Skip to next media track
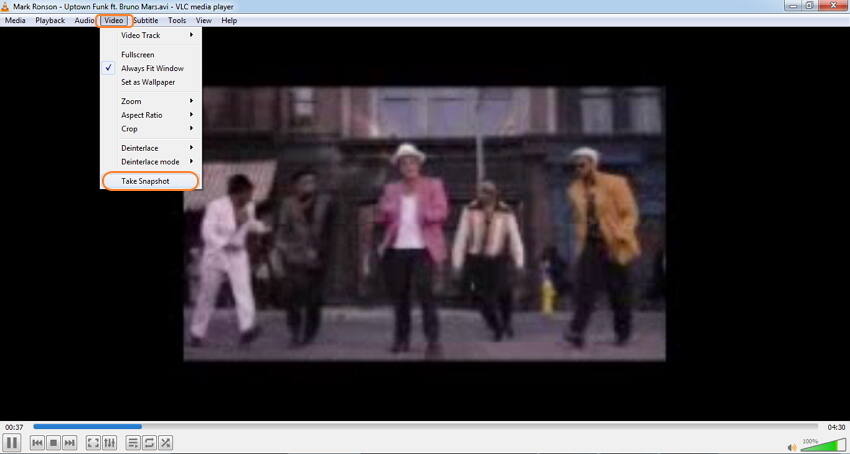This screenshot has width=850, height=454. click(69, 443)
